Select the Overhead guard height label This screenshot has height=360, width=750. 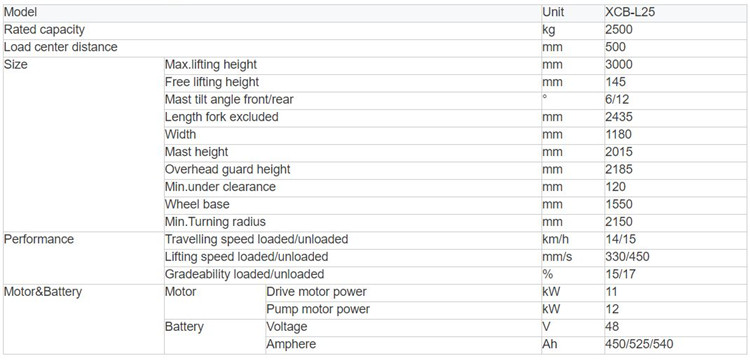(x=227, y=169)
